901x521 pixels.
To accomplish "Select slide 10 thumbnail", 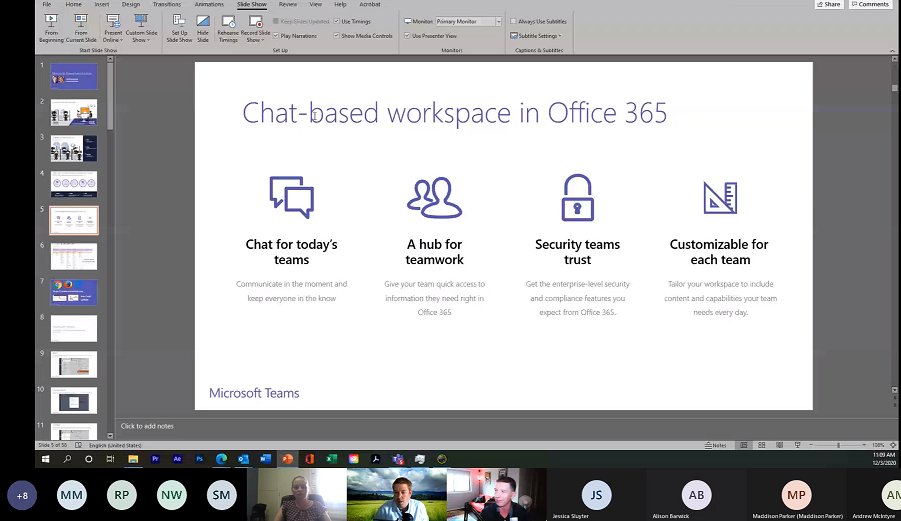I will click(x=74, y=400).
